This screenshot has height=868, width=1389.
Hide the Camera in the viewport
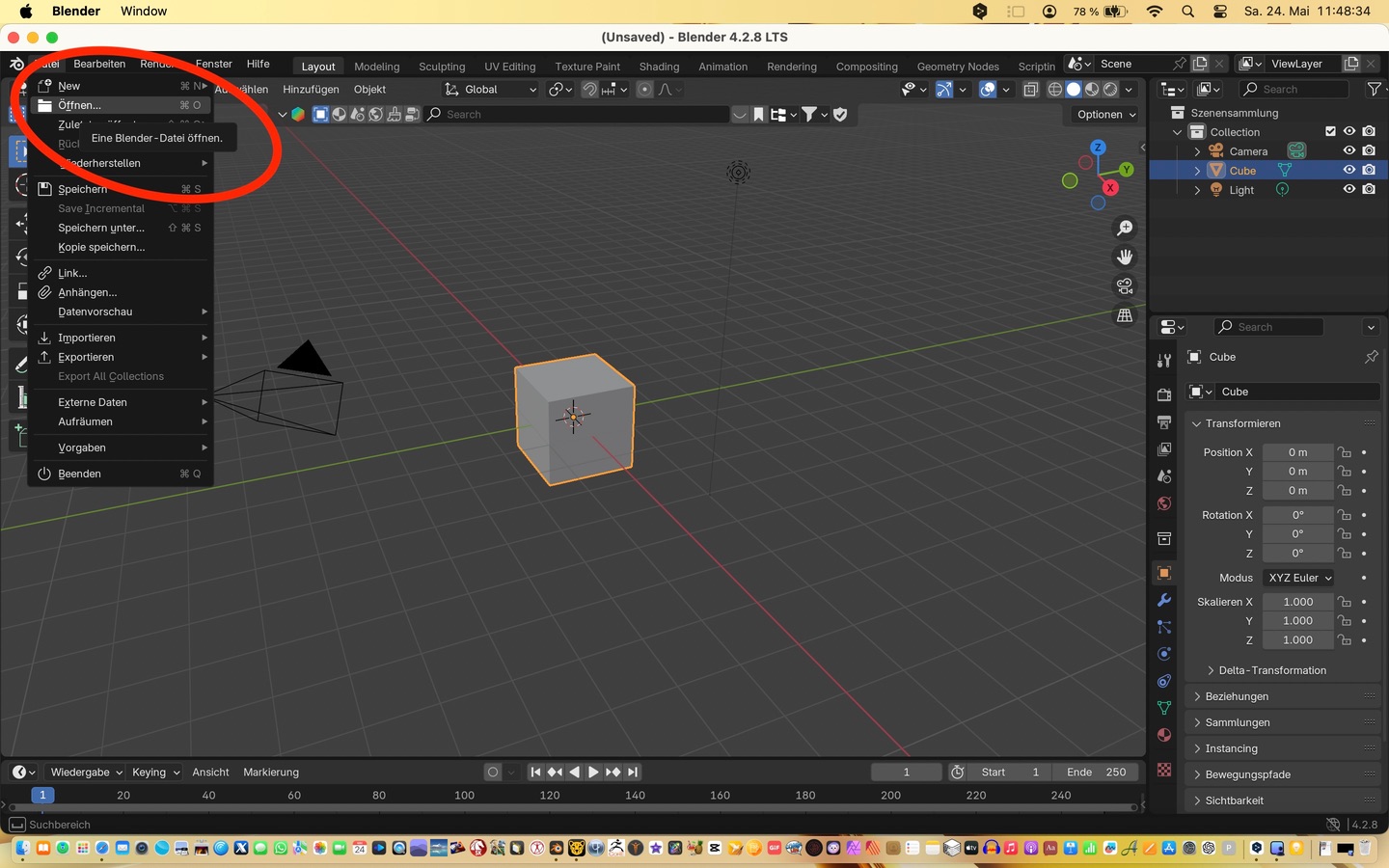coord(1349,151)
